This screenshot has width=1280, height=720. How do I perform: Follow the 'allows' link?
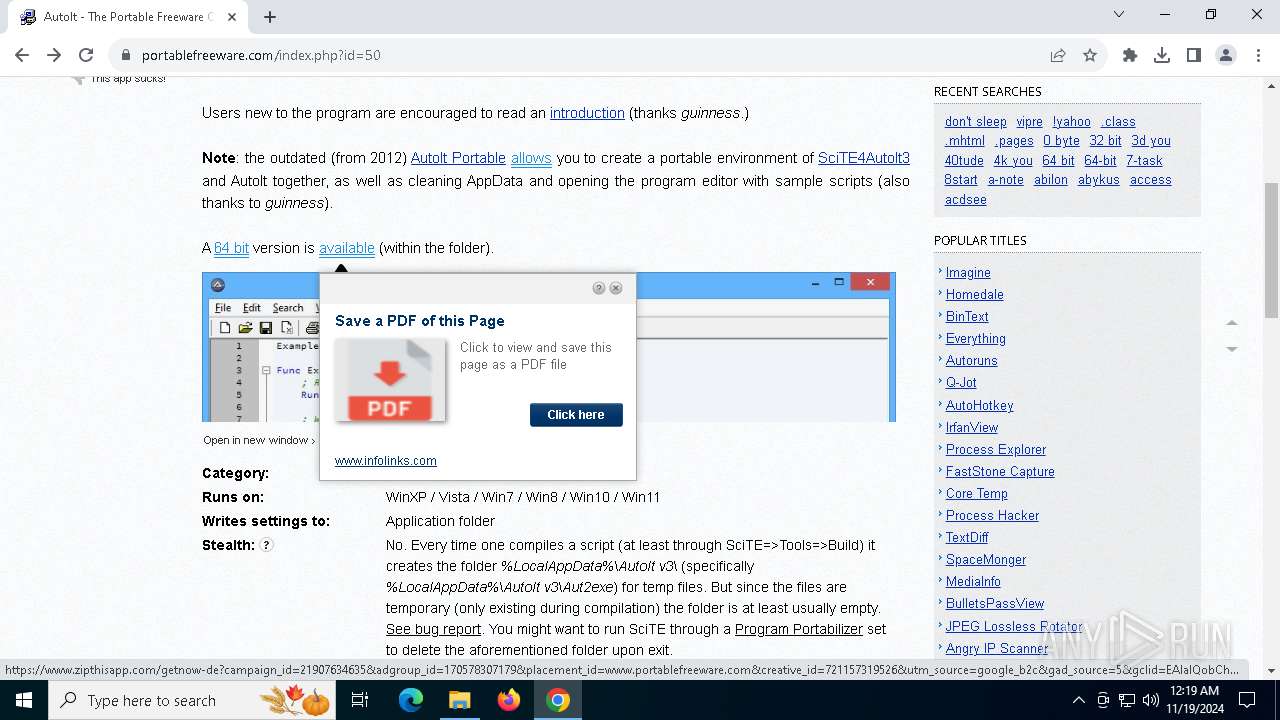click(x=531, y=158)
